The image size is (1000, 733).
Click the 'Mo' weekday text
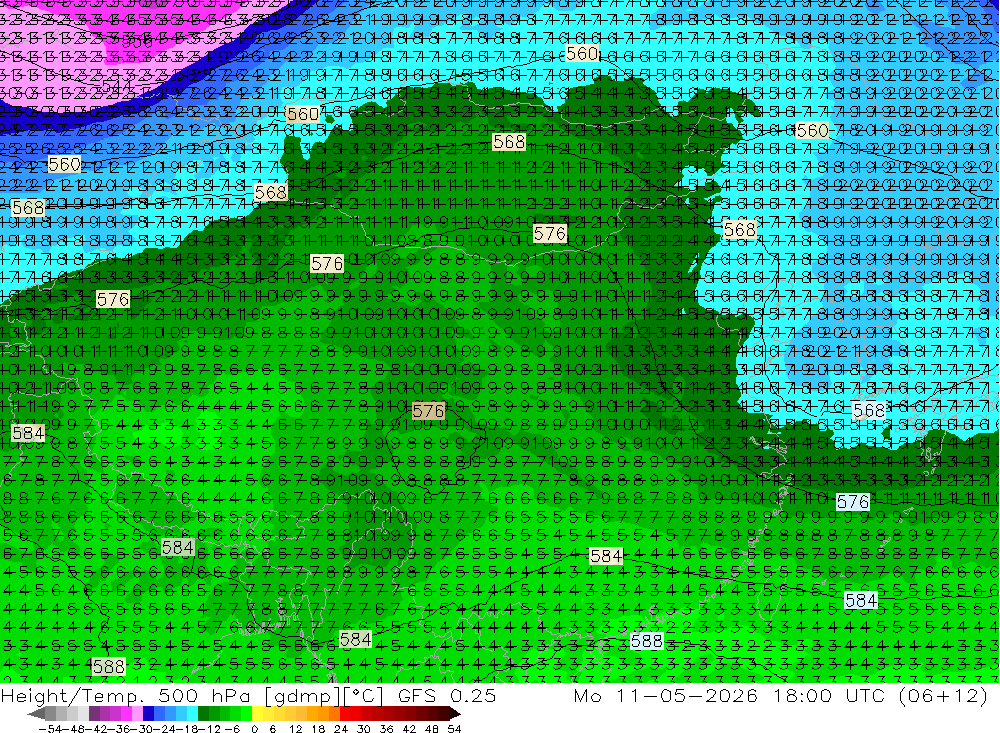[x=590, y=696]
